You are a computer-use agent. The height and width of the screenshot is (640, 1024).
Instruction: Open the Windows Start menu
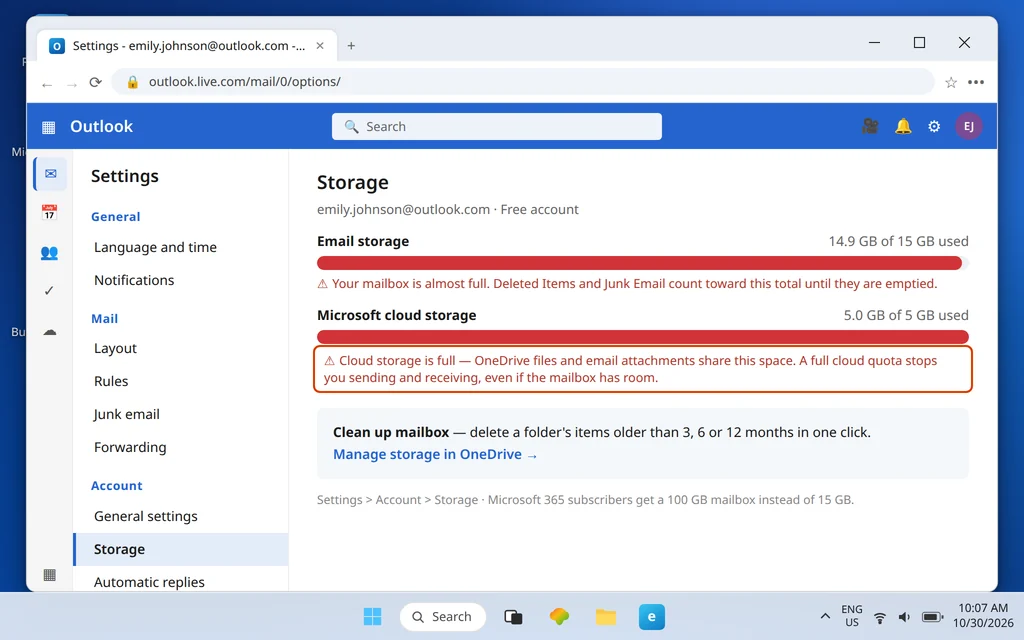[x=372, y=616]
